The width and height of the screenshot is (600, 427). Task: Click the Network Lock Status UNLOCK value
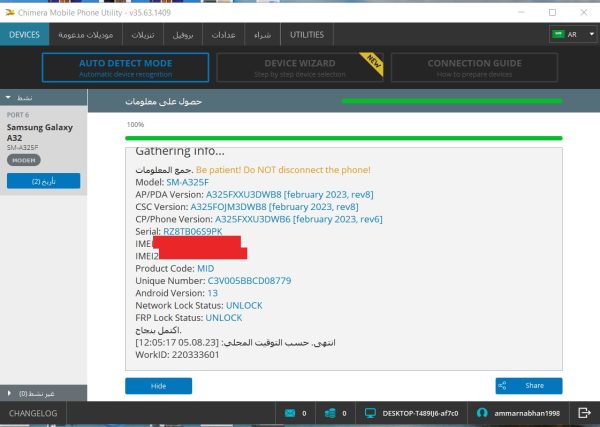[244, 305]
